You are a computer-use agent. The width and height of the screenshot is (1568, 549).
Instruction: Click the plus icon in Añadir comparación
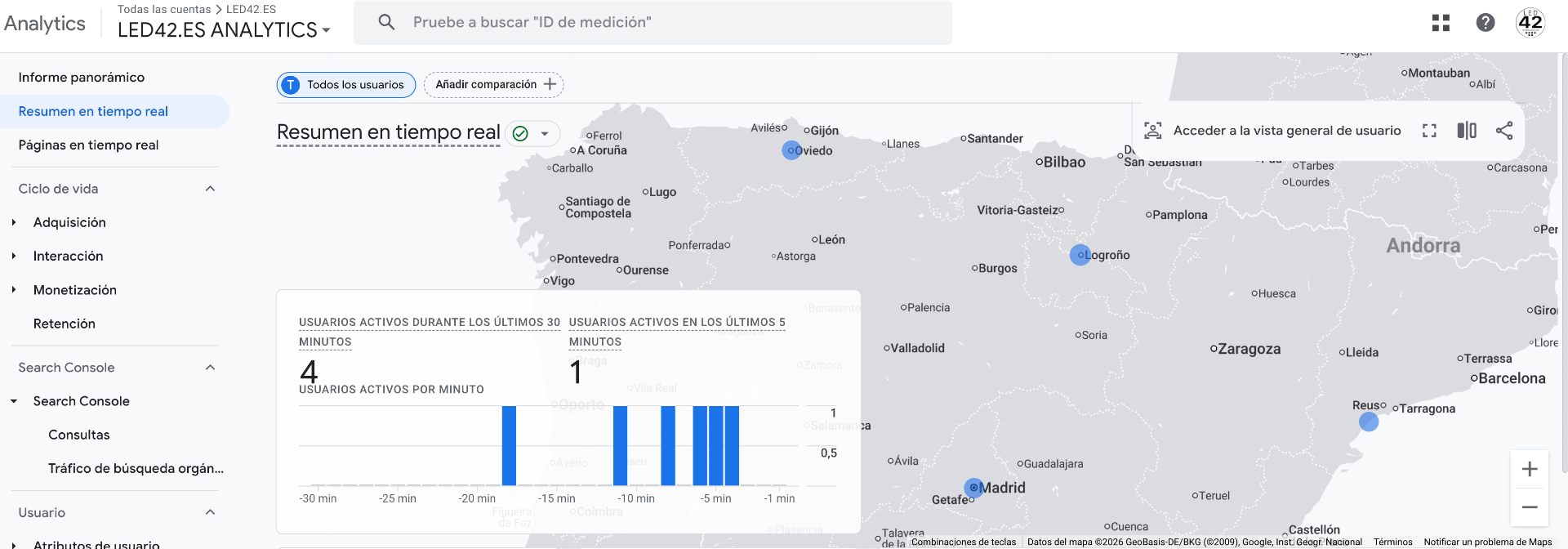click(x=550, y=84)
